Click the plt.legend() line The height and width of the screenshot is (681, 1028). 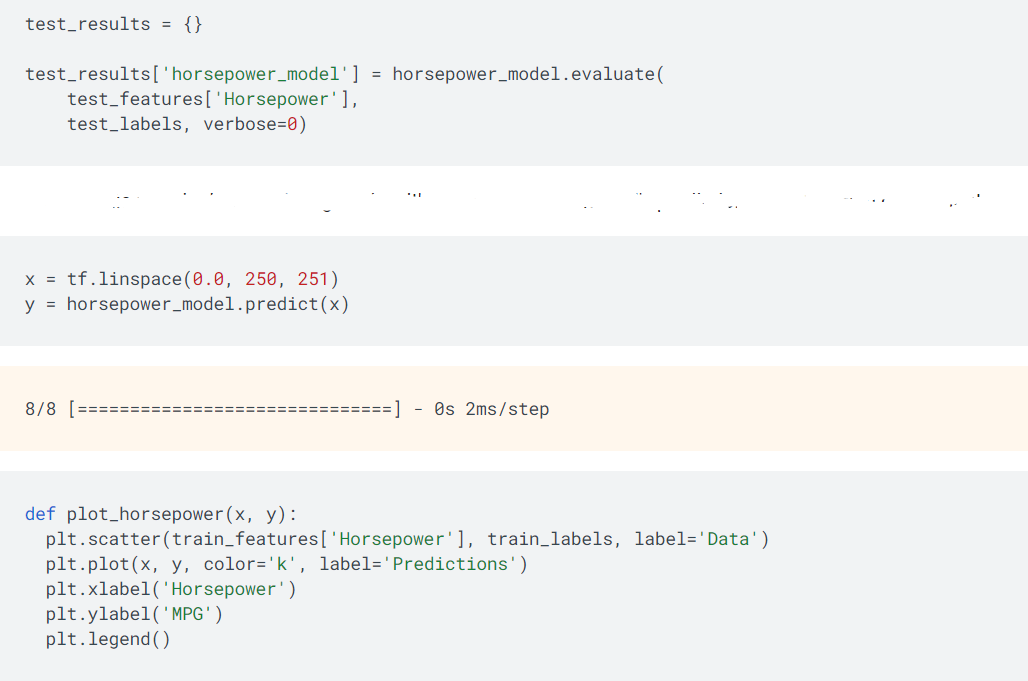point(108,639)
